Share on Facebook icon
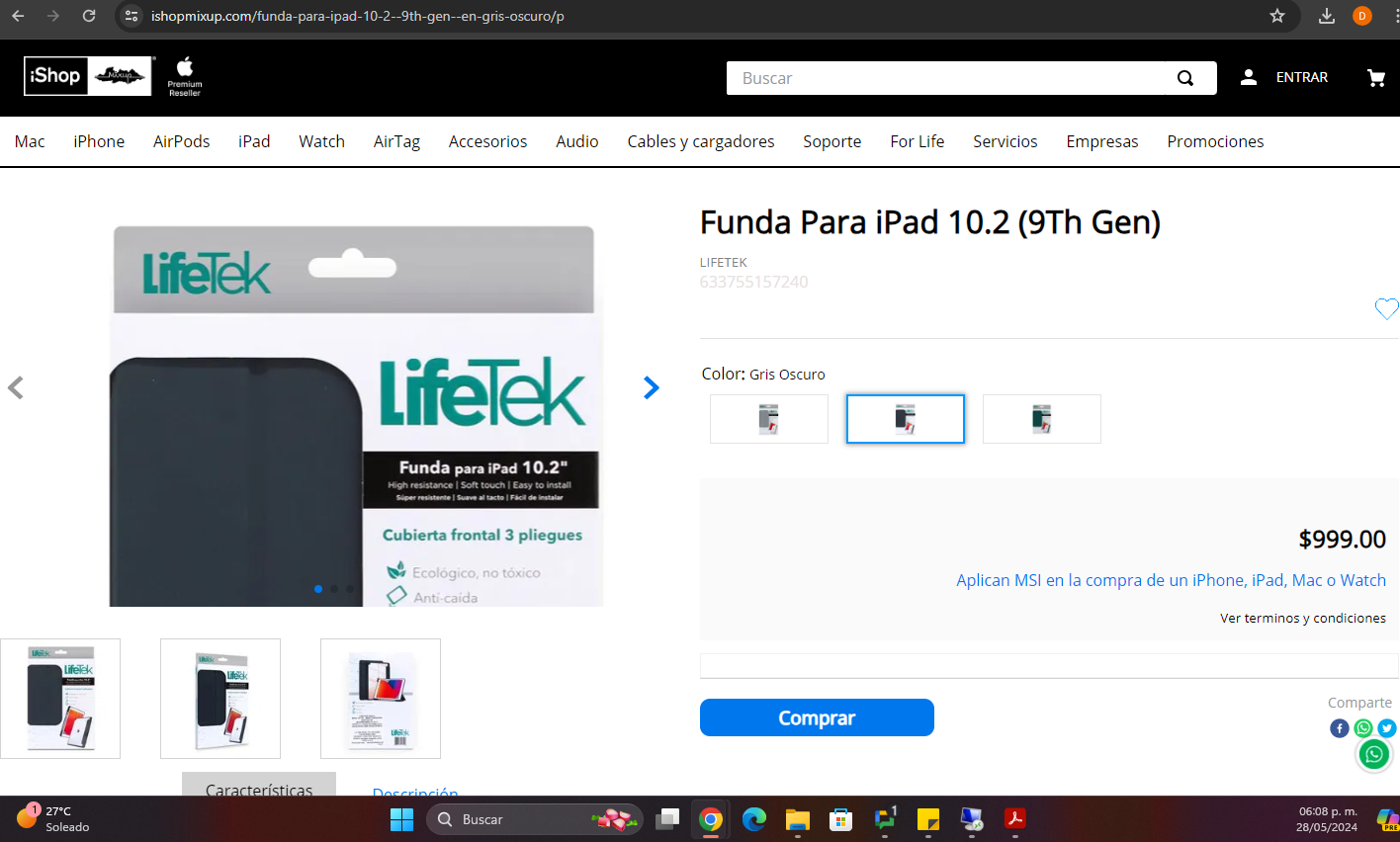Image resolution: width=1400 pixels, height=842 pixels. (x=1340, y=728)
